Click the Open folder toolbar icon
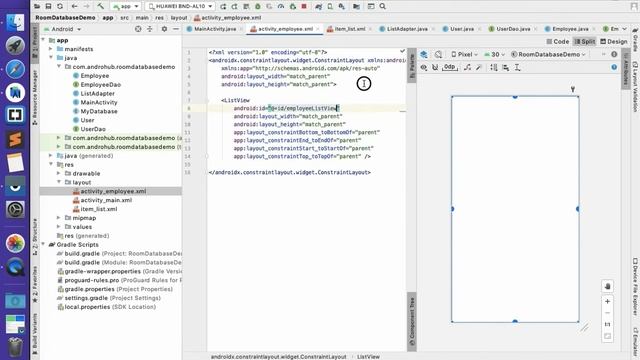Image resolution: width=640 pixels, height=360 pixels. [37, 6]
